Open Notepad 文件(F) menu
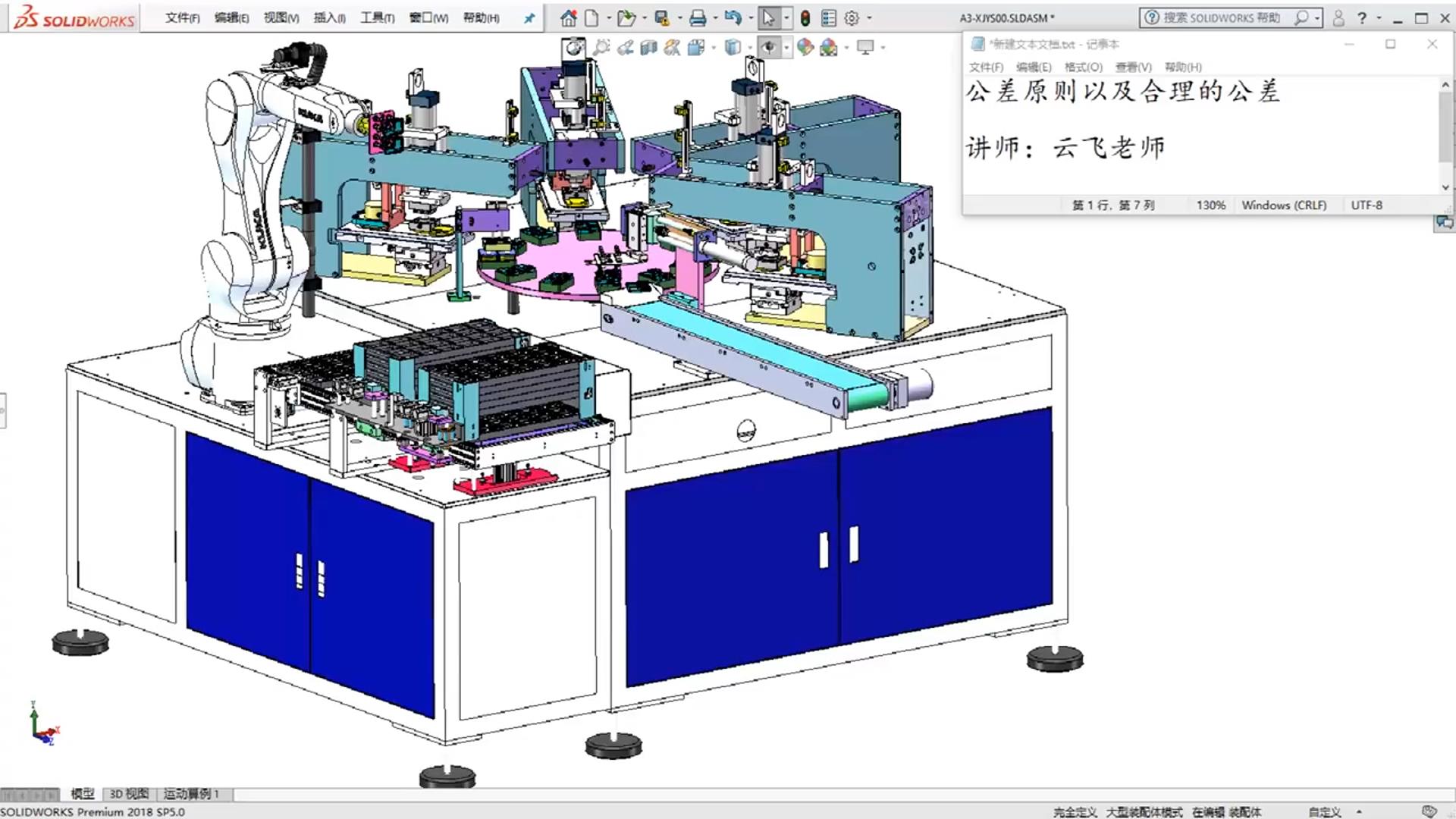1456x819 pixels. [x=986, y=67]
